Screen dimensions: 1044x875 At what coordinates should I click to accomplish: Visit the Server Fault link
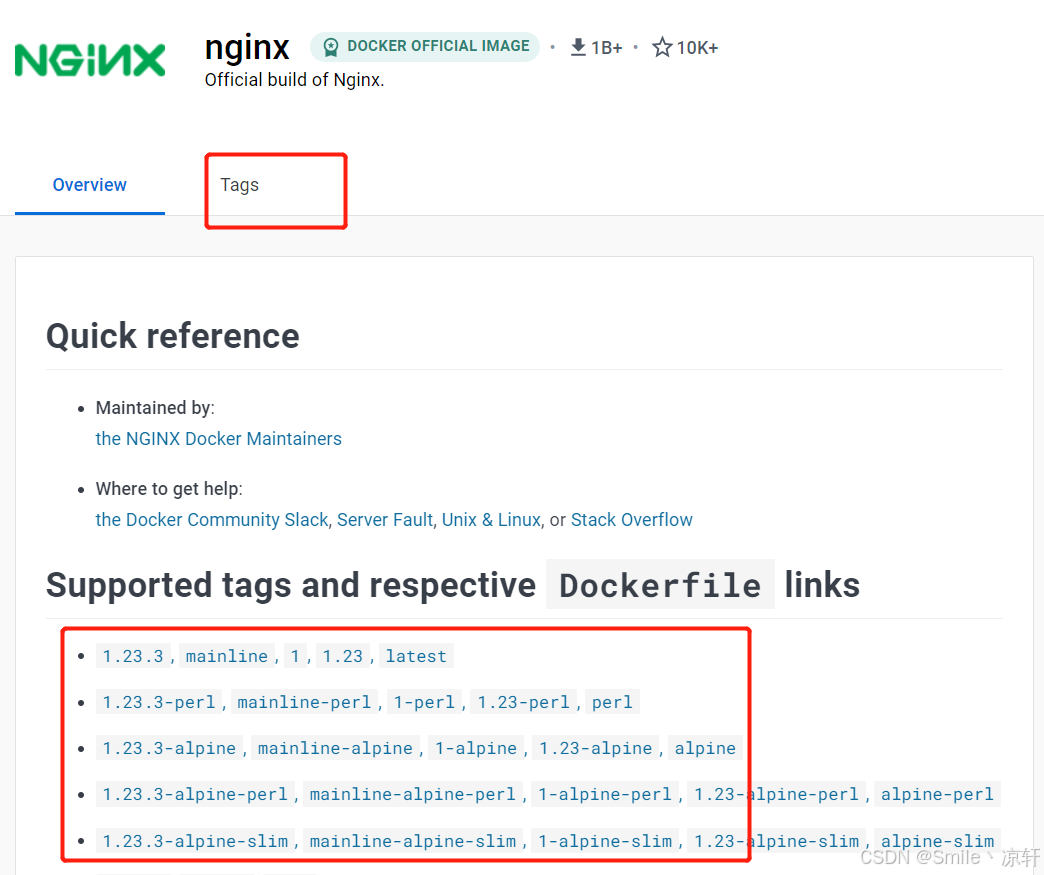[385, 519]
